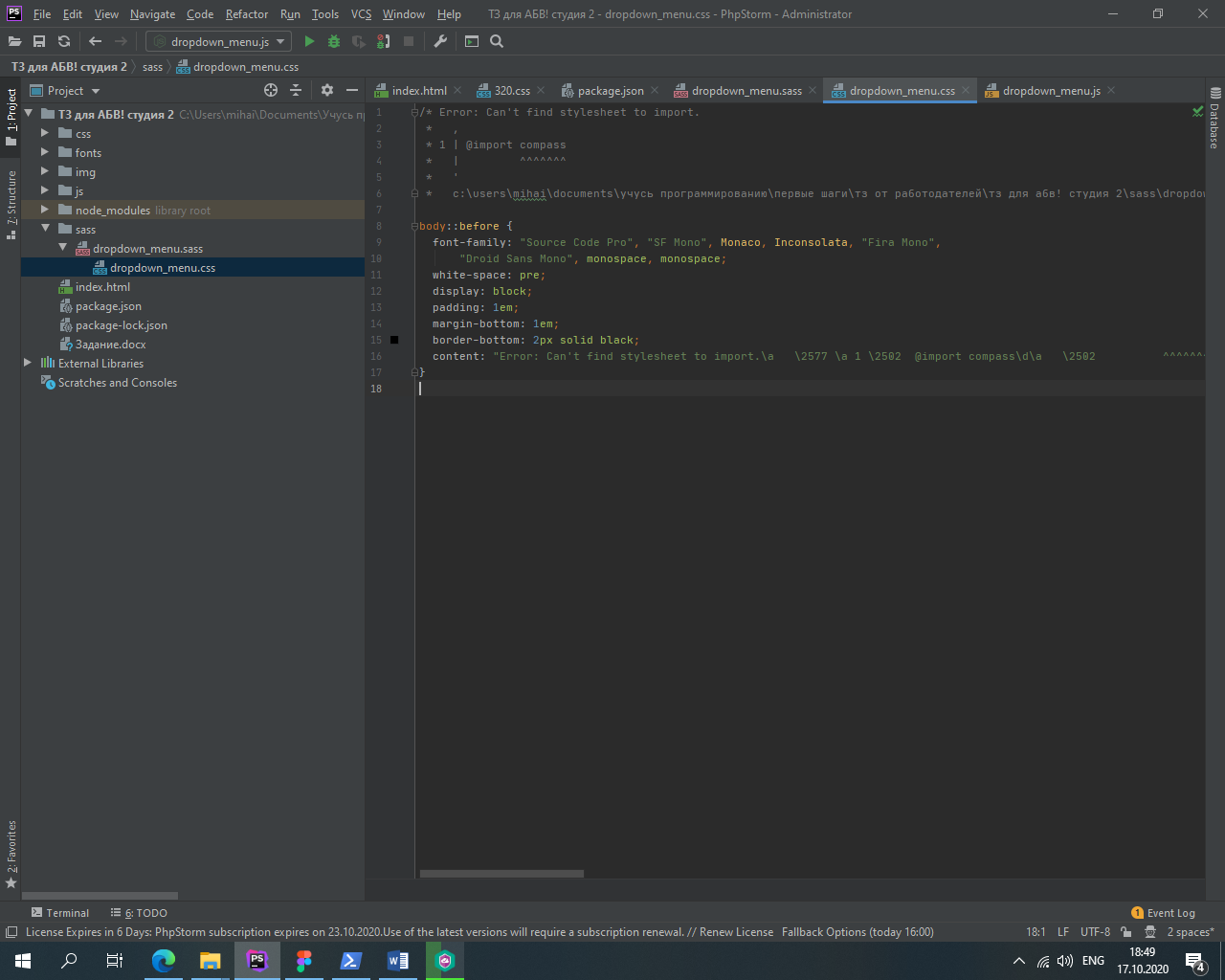Screen dimensions: 1225x980
Task: Click black color swatch on line 15
Action: click(394, 340)
